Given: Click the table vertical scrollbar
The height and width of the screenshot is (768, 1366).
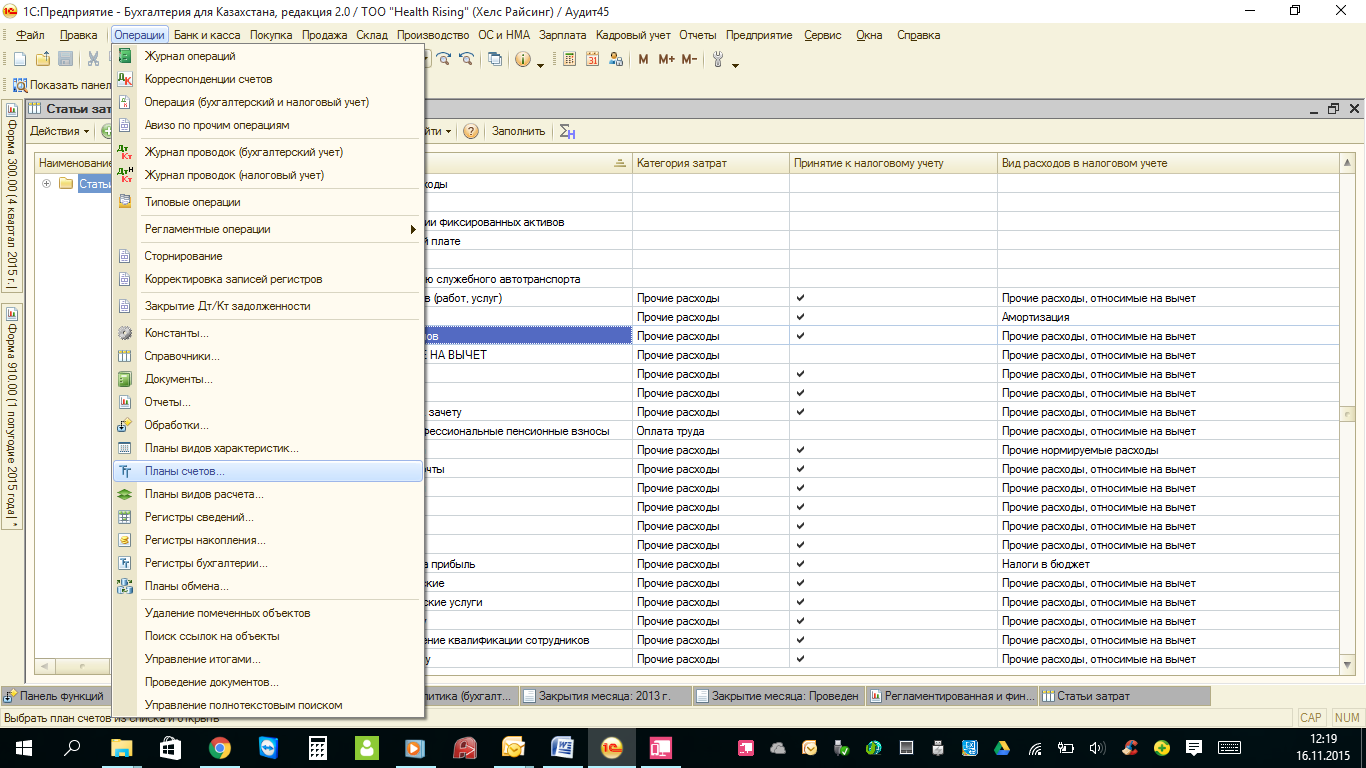Looking at the screenshot, I should coord(1347,412).
